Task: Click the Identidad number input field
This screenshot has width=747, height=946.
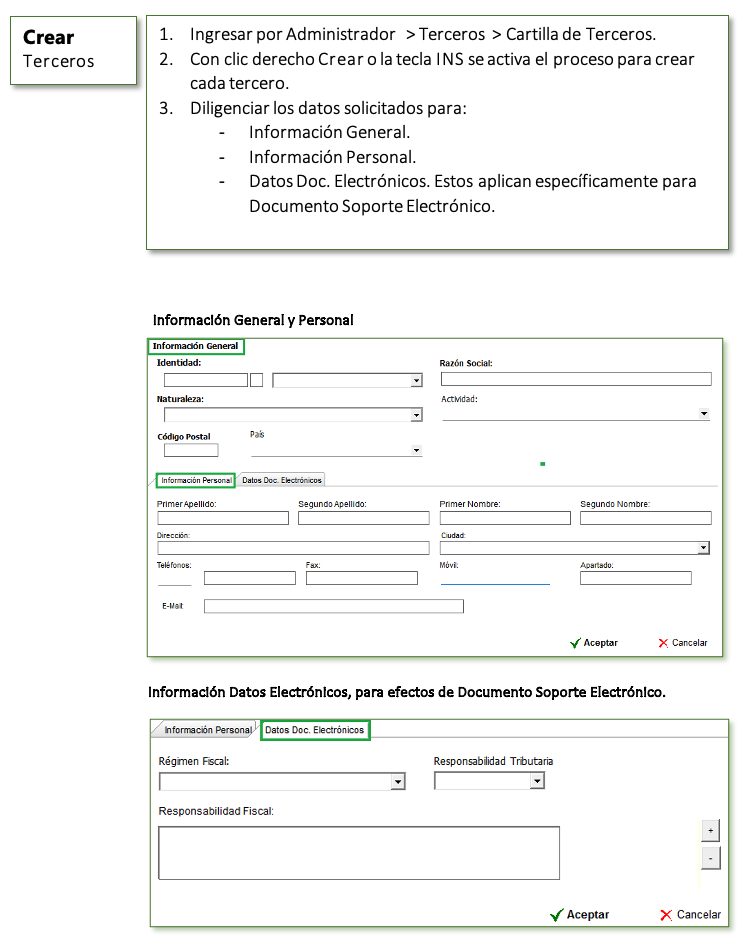Action: click(x=206, y=380)
